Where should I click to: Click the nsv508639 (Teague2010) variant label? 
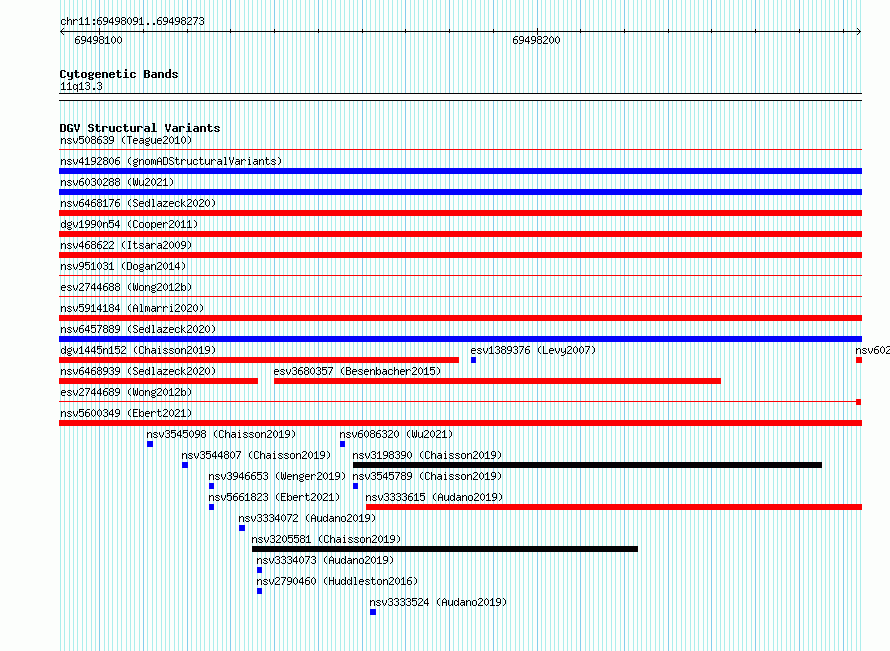[126, 140]
